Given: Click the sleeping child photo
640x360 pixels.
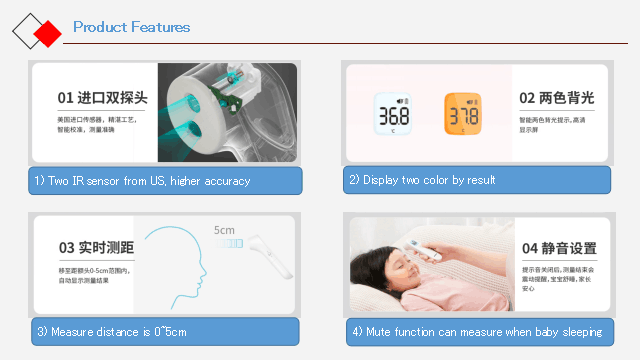Looking at the screenshot, I should [432, 264].
